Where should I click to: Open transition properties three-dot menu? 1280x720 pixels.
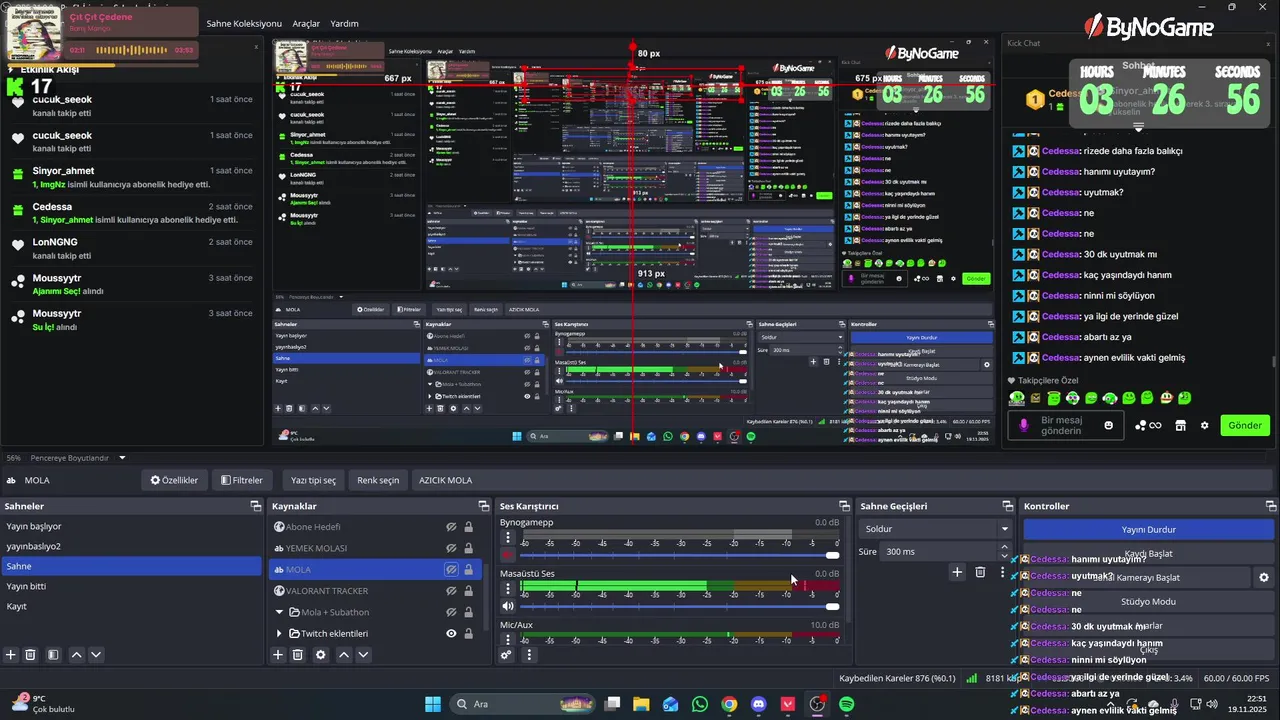click(1003, 572)
